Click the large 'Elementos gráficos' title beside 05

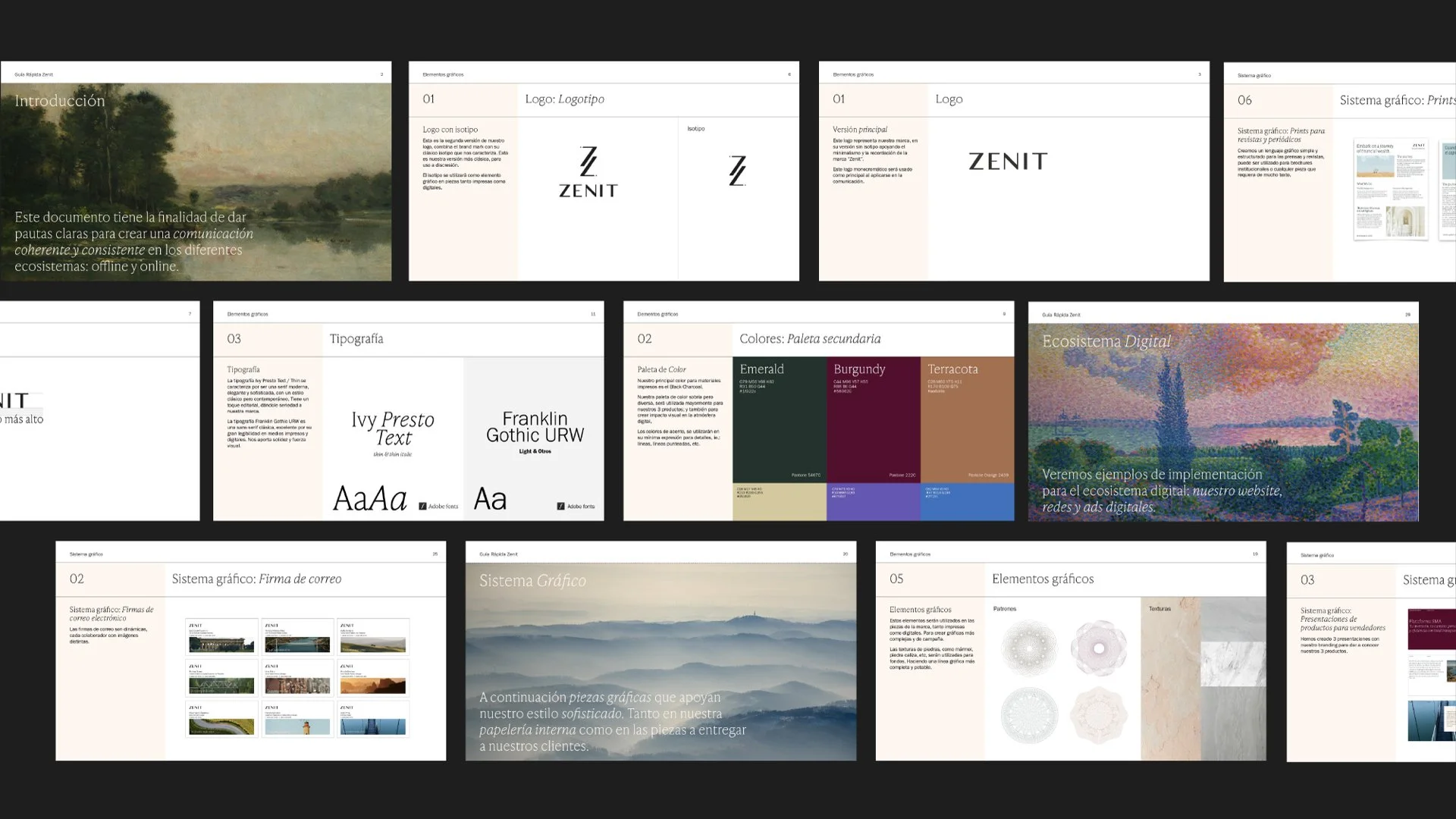click(1043, 579)
